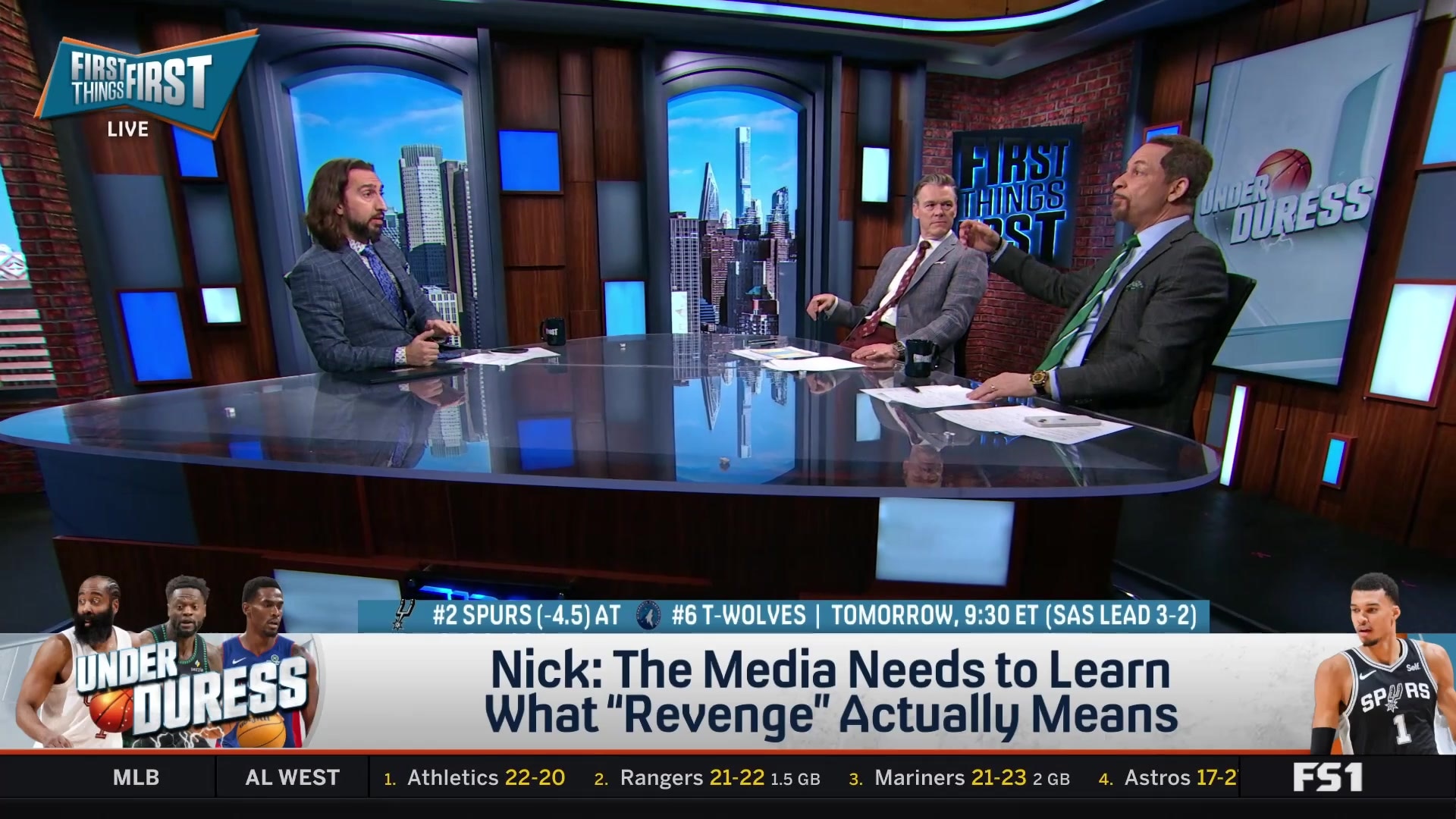Click the Mariners 21-23 standings entry
The height and width of the screenshot is (819, 1456).
click(959, 777)
